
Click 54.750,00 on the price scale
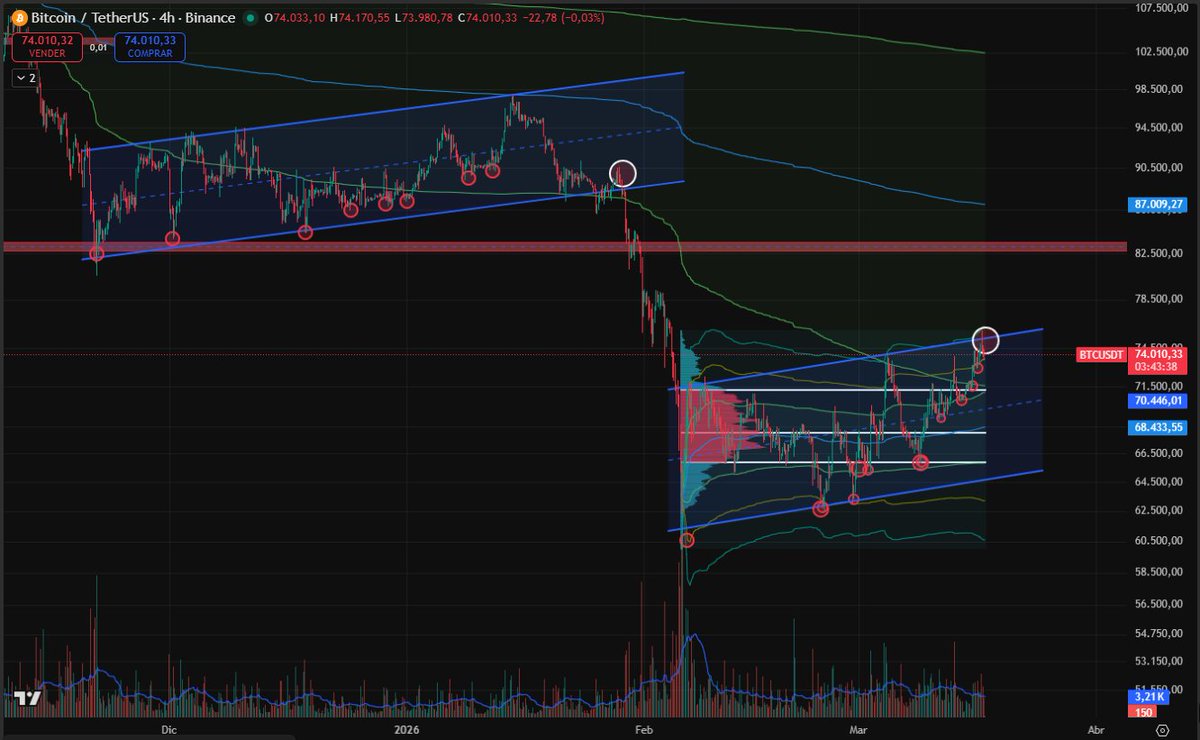[1161, 634]
